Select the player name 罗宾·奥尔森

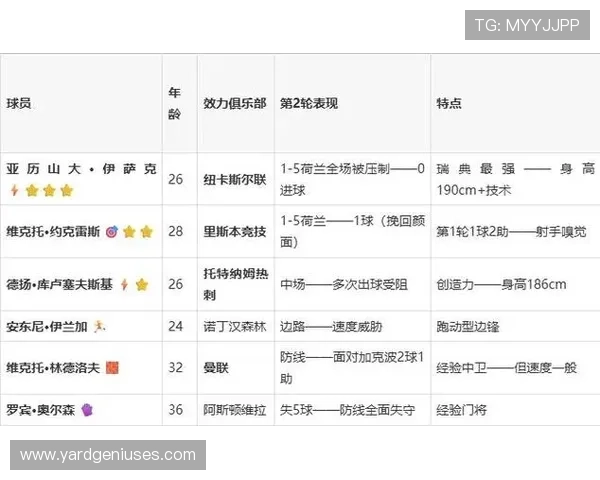point(41,410)
